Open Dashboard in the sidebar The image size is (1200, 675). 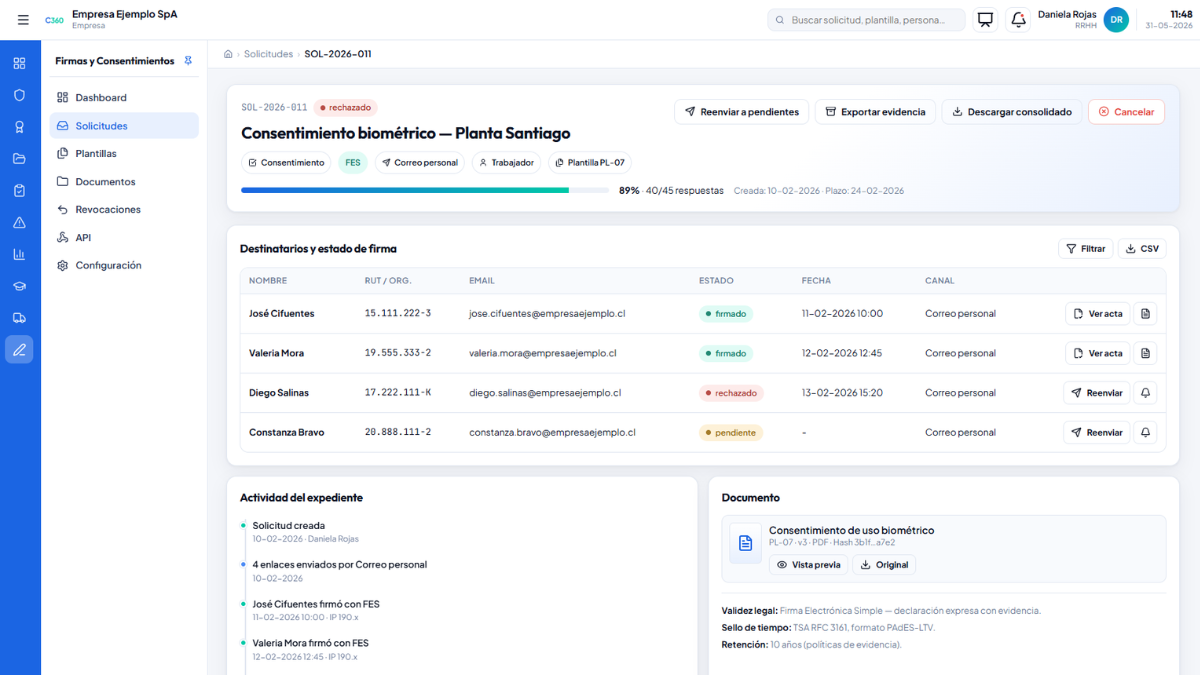pos(124,98)
